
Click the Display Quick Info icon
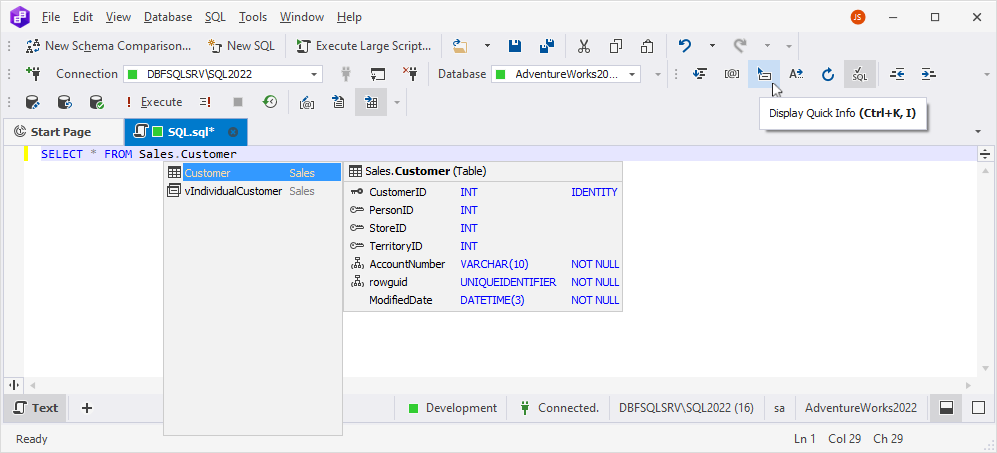[x=764, y=74]
